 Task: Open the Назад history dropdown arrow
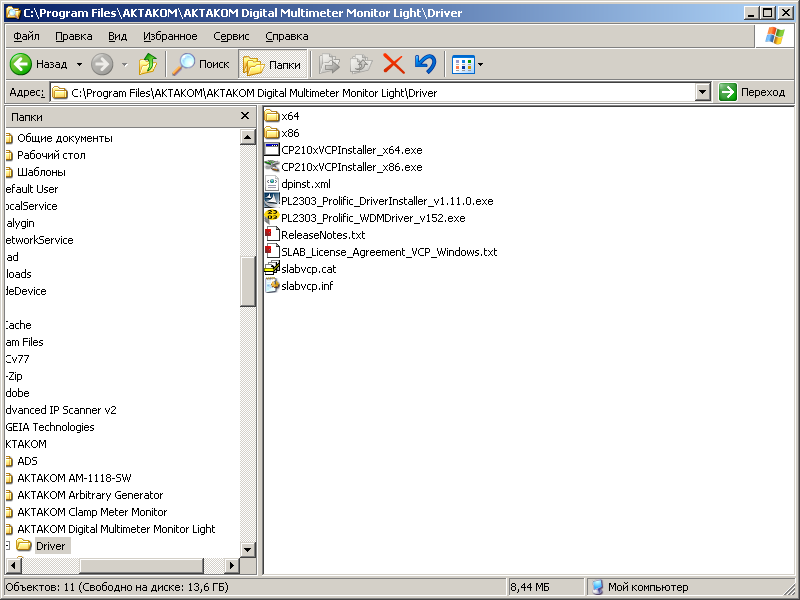point(79,64)
